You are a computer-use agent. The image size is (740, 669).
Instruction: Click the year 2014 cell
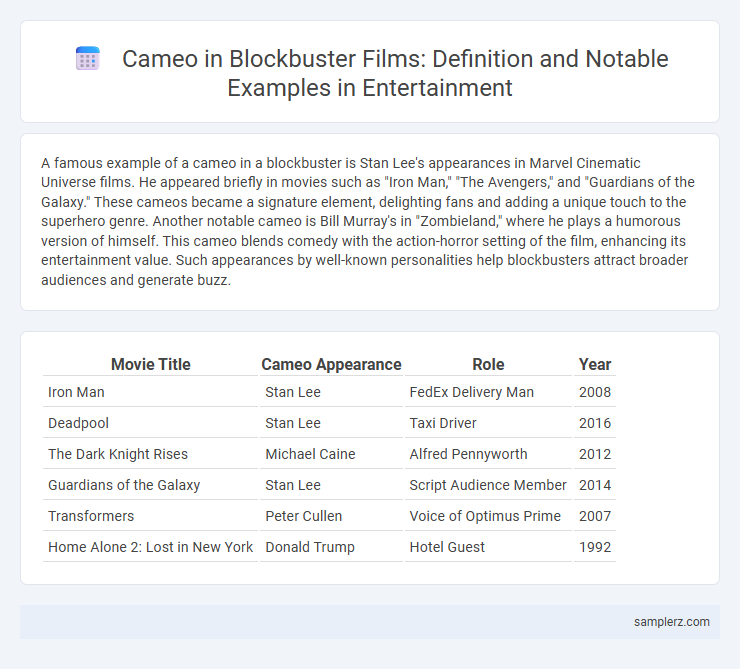pos(595,485)
